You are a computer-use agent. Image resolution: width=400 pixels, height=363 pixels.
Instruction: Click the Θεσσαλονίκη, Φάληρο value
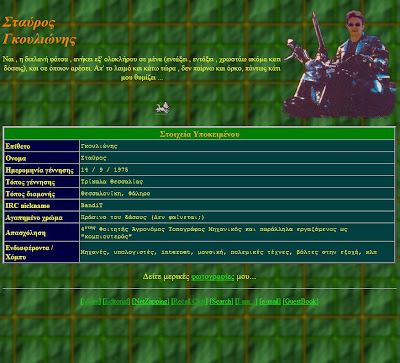(x=116, y=193)
